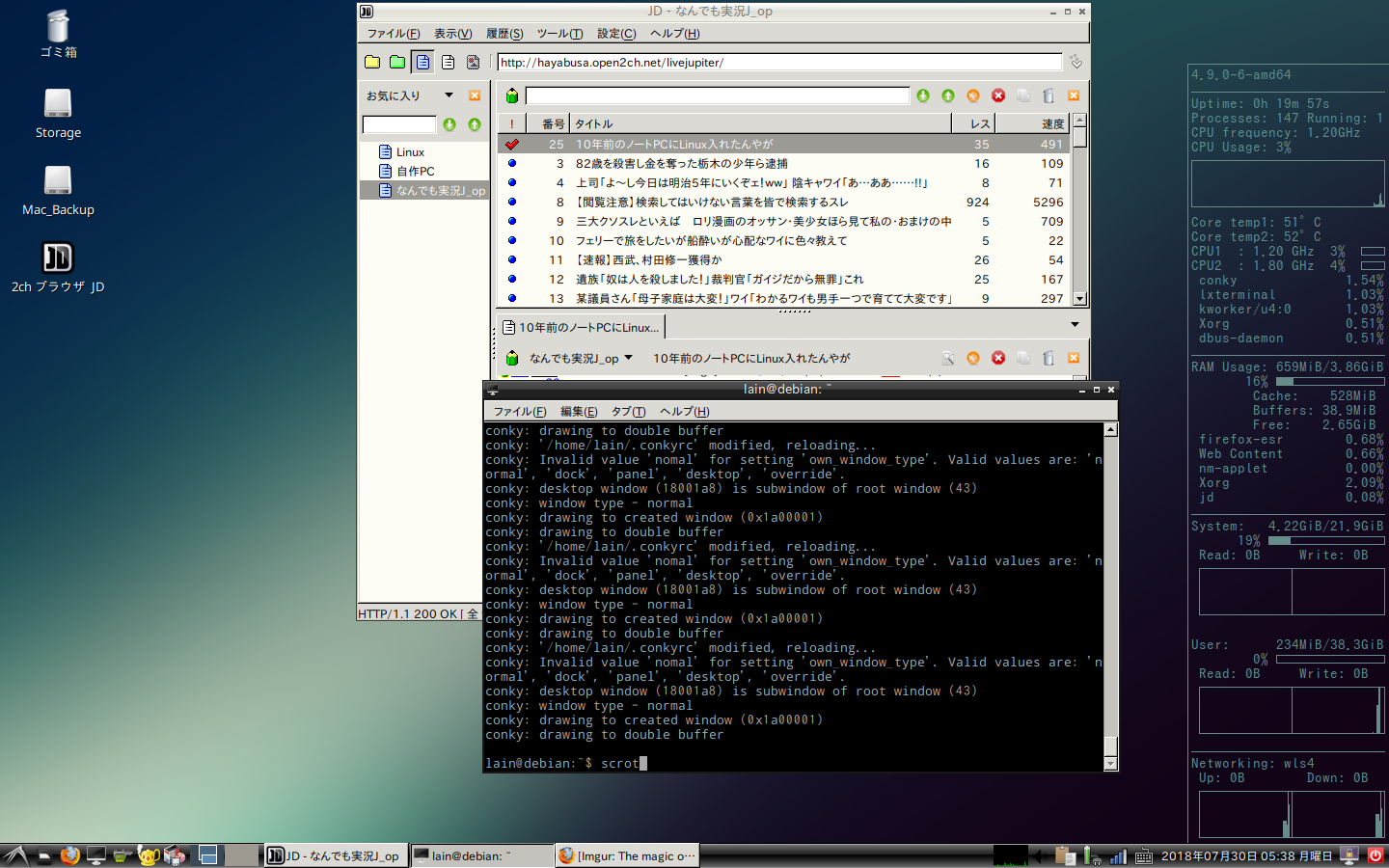Click the volume speaker tray icon
Screen dimensions: 1389x868
1041,855
